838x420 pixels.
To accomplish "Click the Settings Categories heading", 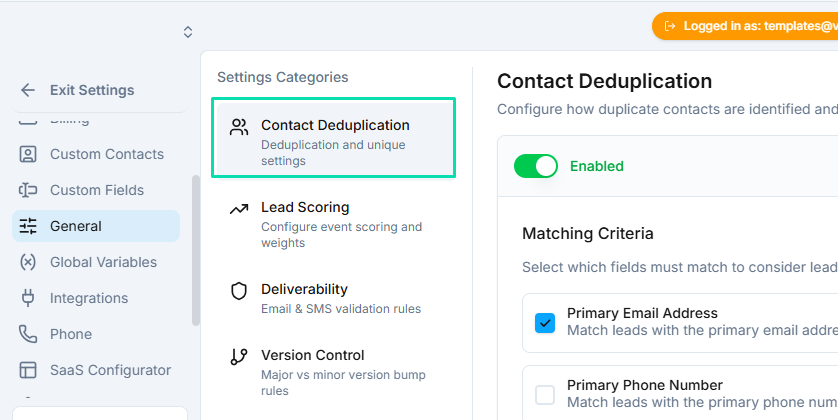I will 283,77.
